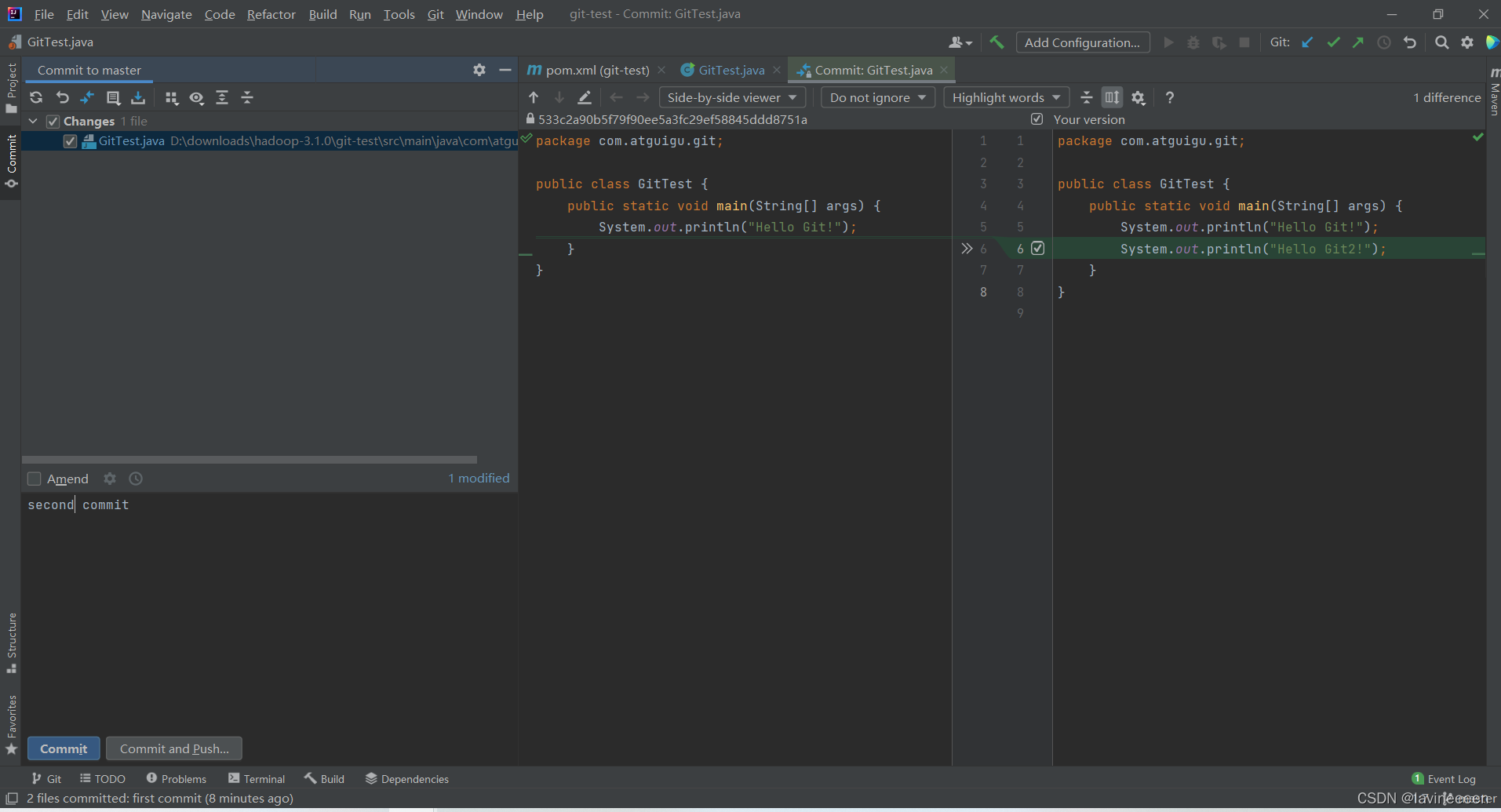Open the Structure side tool window
The image size is (1501, 812).
coord(11,643)
